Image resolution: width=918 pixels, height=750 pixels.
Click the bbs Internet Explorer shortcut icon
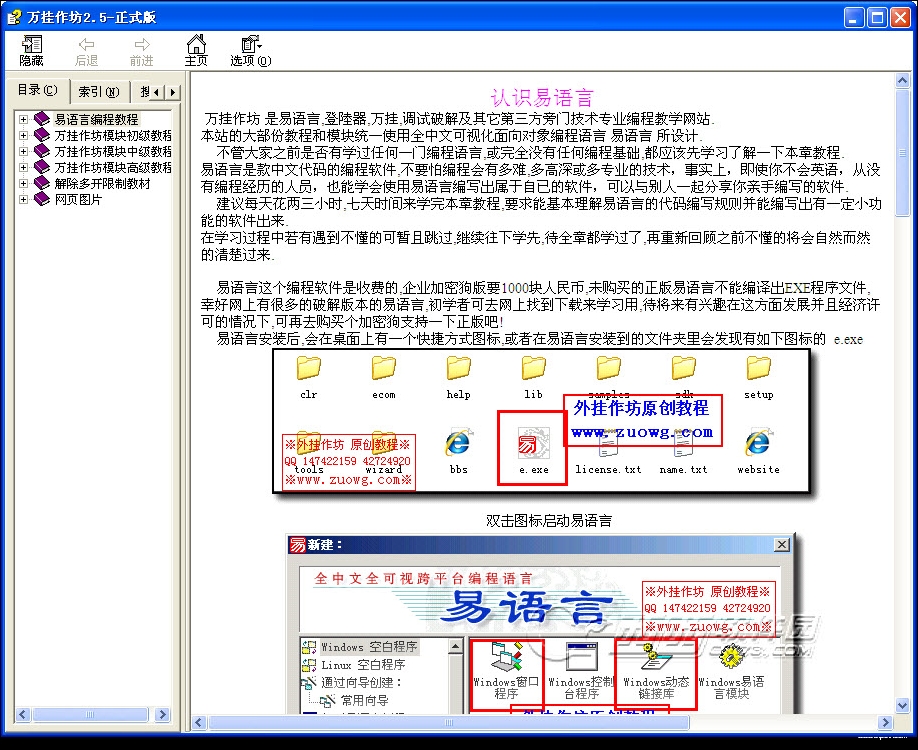click(458, 443)
